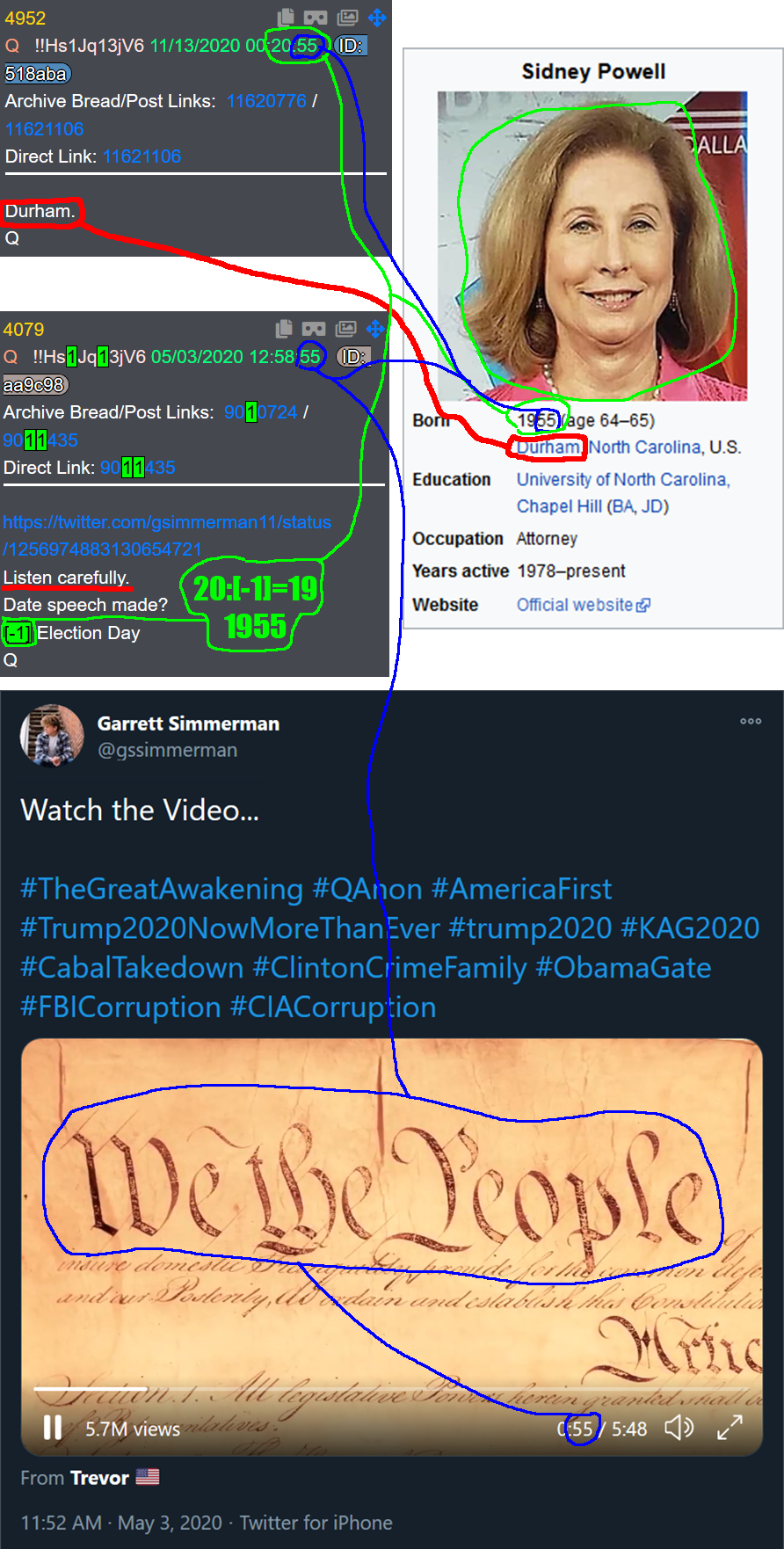Click the move arrows icon on post 4079

375,329
